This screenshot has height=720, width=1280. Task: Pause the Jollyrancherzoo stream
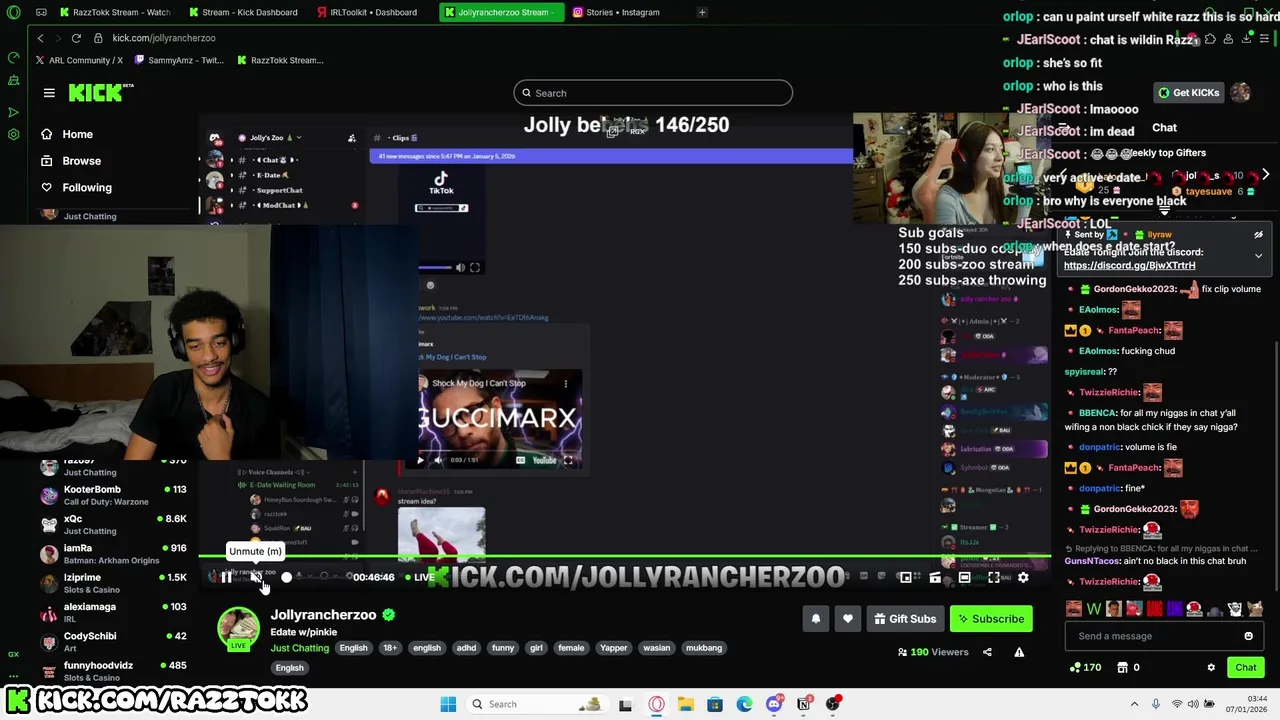[226, 577]
